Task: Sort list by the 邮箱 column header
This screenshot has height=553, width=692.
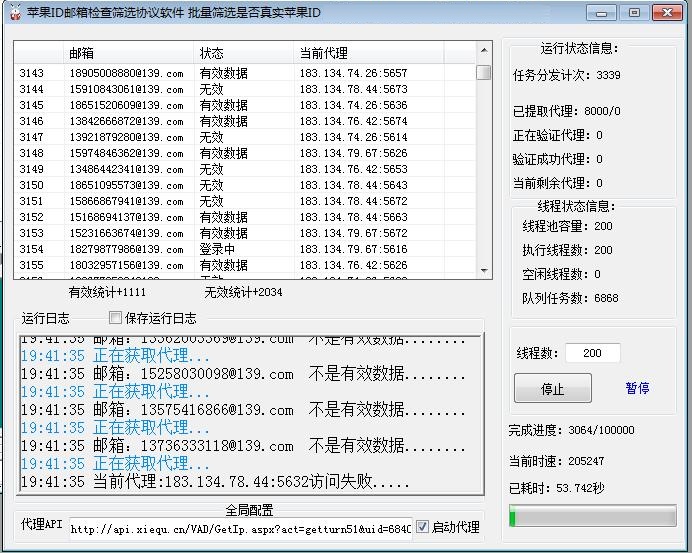Action: tap(82, 53)
